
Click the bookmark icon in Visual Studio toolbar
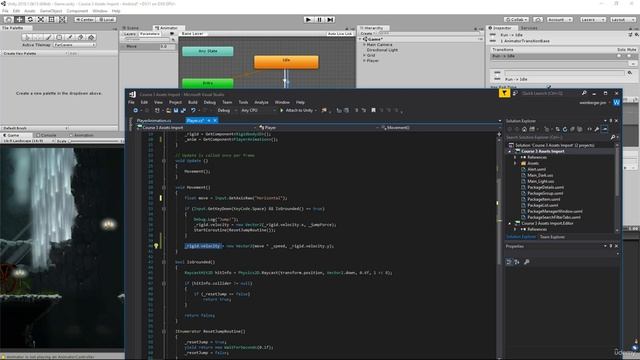pyautogui.click(x=373, y=110)
